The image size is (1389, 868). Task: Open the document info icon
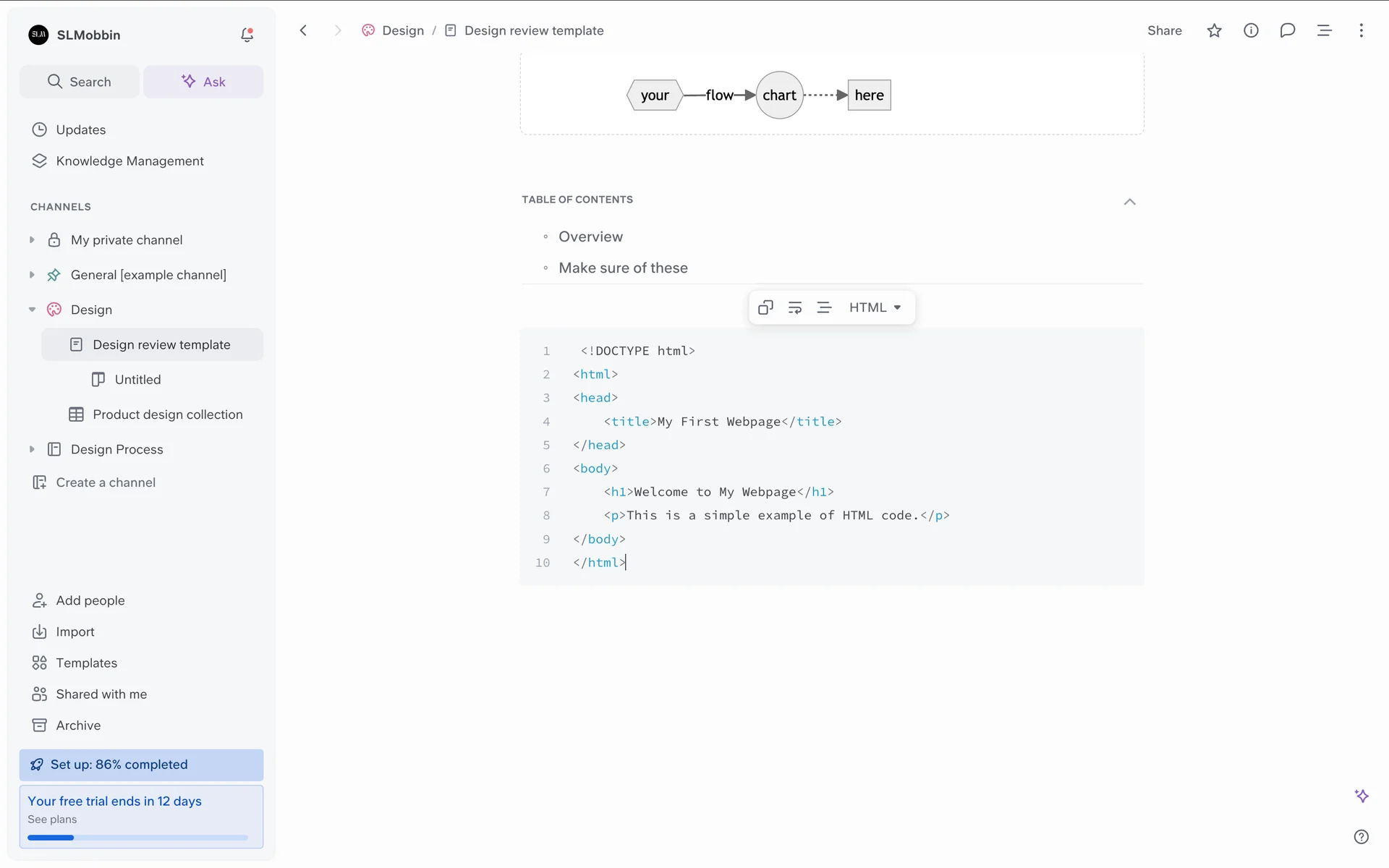point(1251,30)
